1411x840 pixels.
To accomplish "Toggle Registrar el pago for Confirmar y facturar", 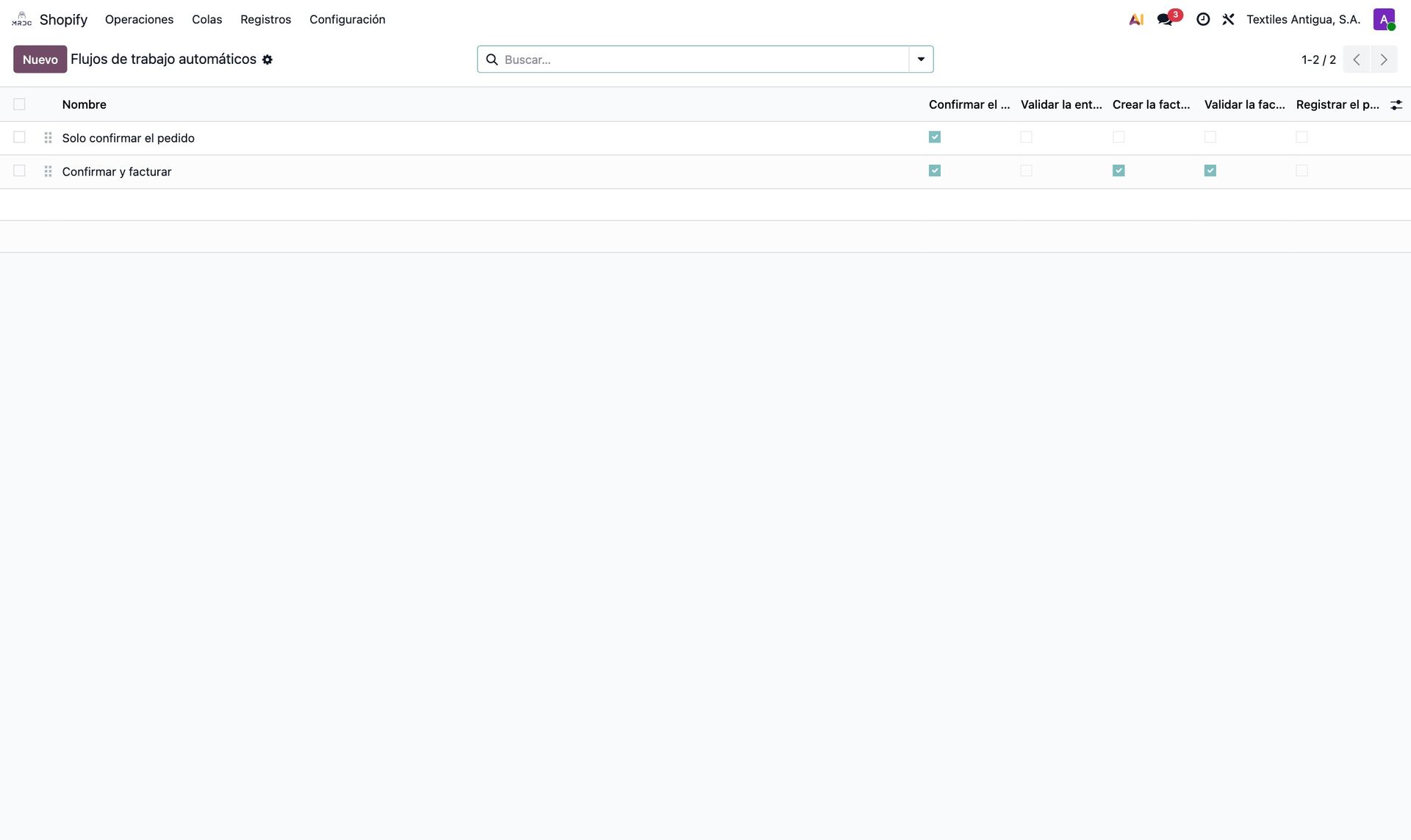I will 1302,170.
